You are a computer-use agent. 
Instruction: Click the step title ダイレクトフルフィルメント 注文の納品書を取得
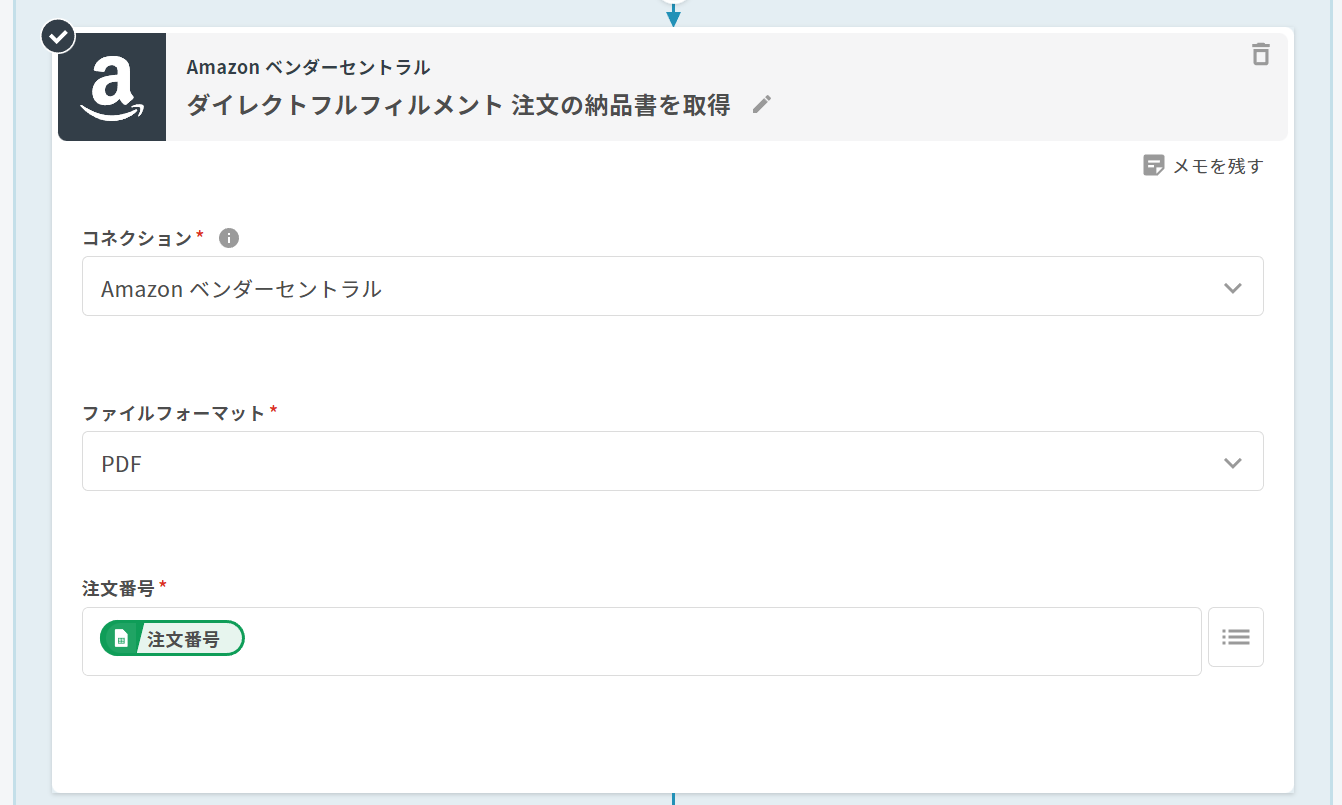coord(458,105)
